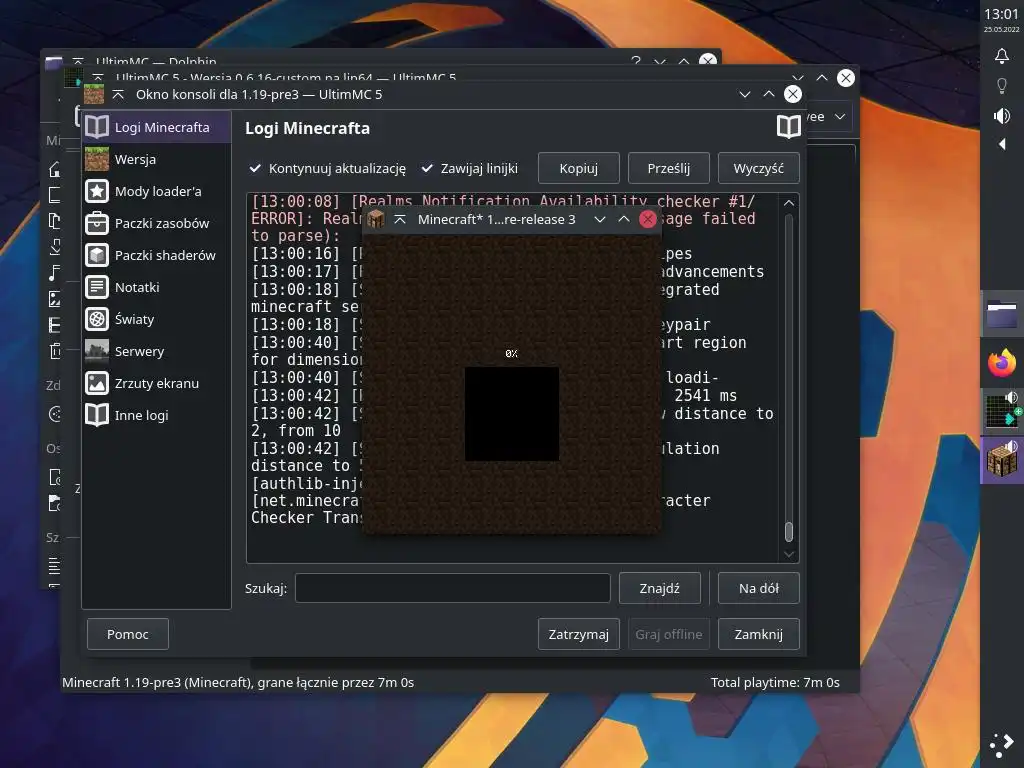Click the log scrollbar down arrow
The height and width of the screenshot is (768, 1024).
[x=789, y=554]
